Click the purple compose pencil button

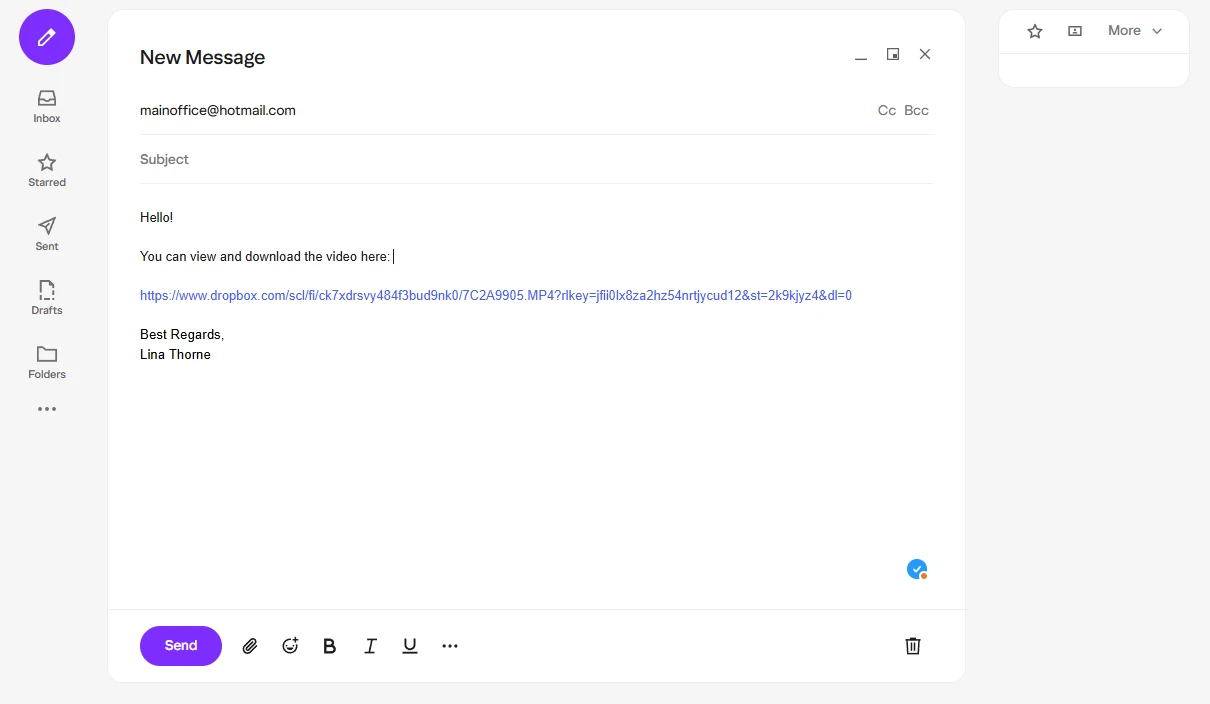coord(47,37)
